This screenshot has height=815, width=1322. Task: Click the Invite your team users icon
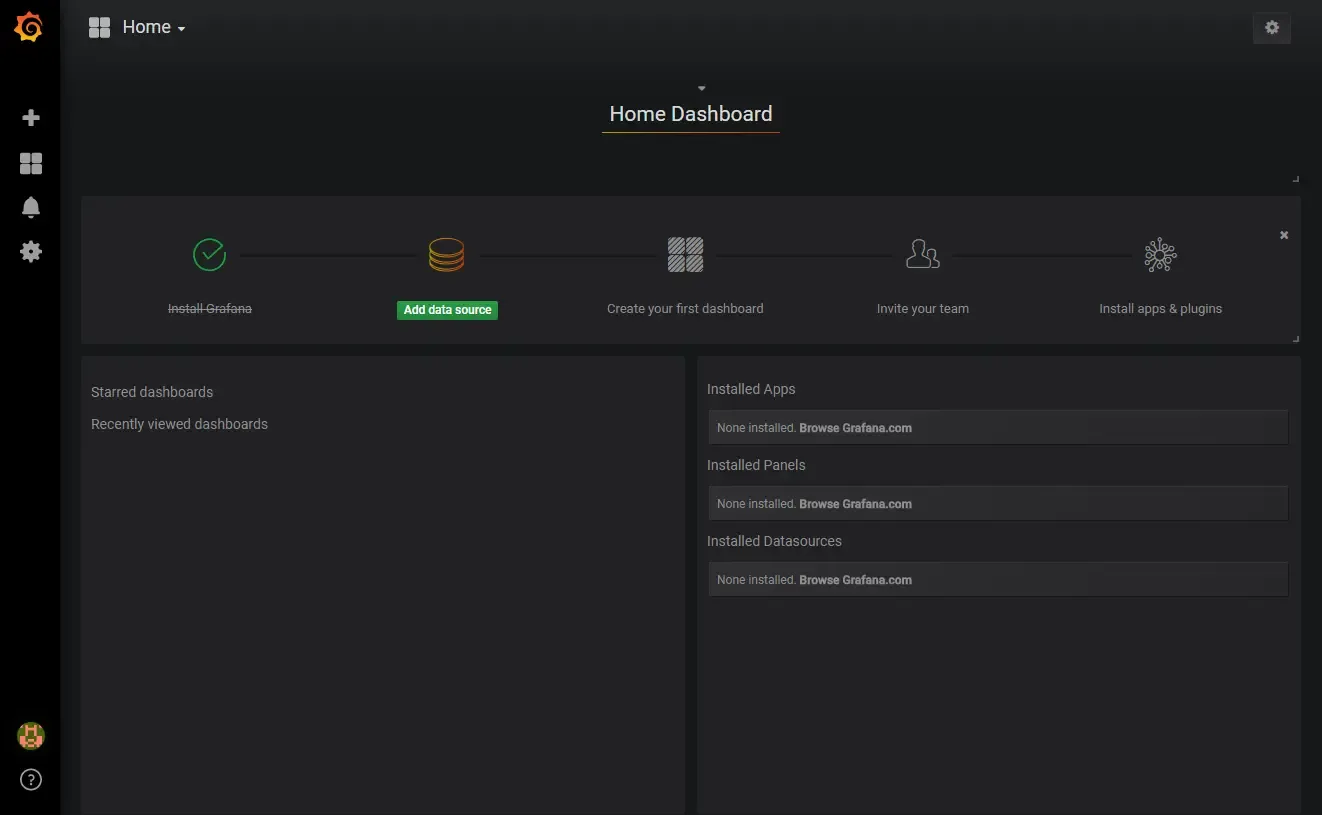922,254
